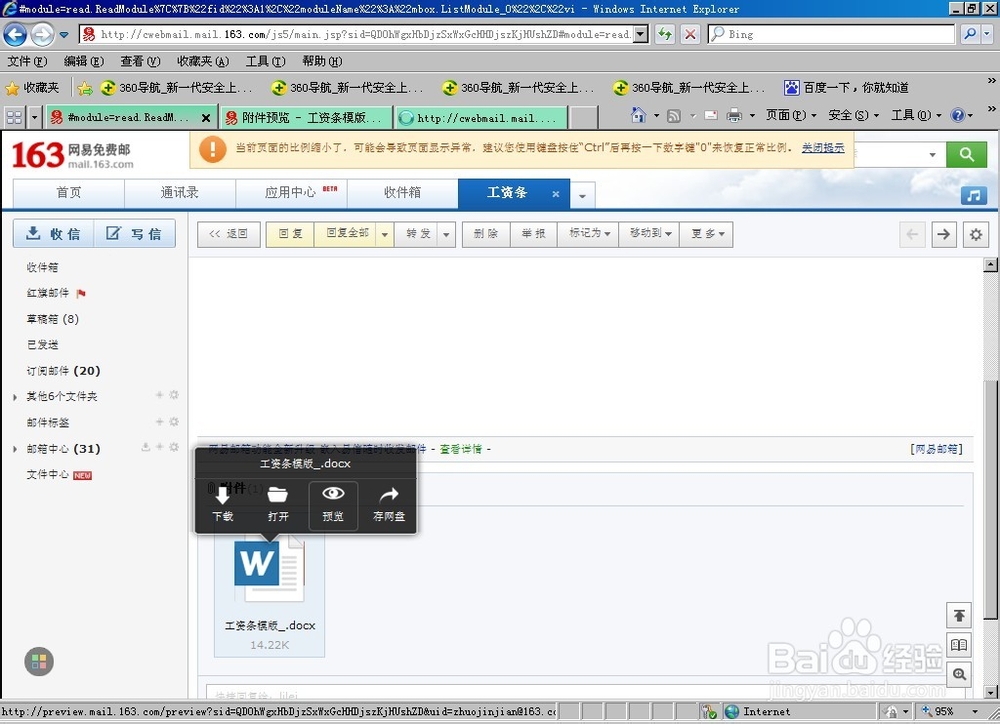Click the IE forward navigation arrow
The width and height of the screenshot is (1000, 724).
pos(42,34)
